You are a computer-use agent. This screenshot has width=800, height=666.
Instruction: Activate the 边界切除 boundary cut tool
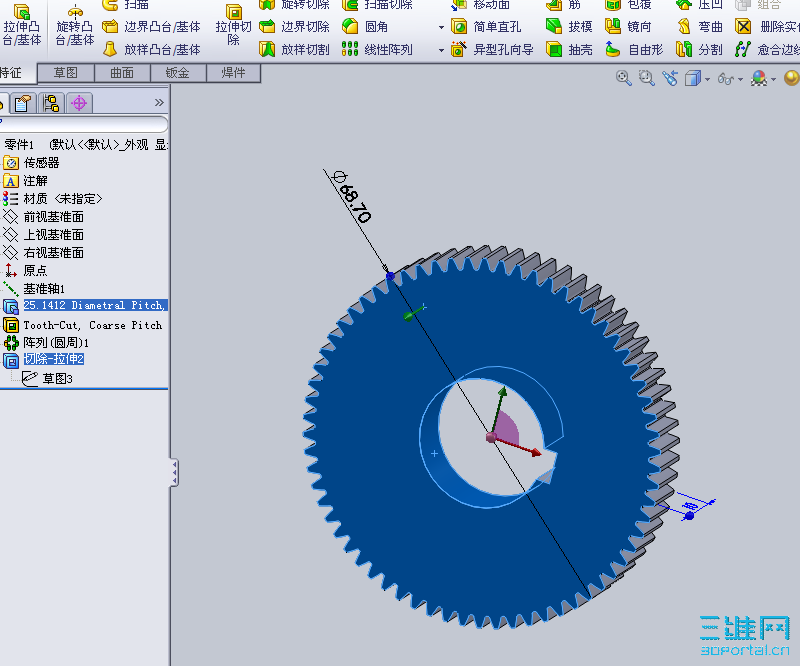(x=294, y=27)
